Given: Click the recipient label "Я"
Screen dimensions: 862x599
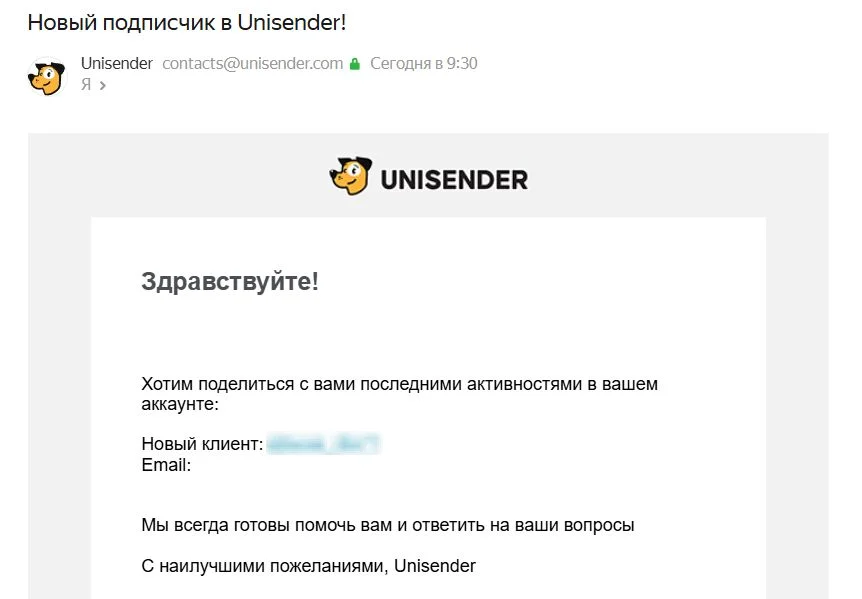Looking at the screenshot, I should tap(86, 85).
